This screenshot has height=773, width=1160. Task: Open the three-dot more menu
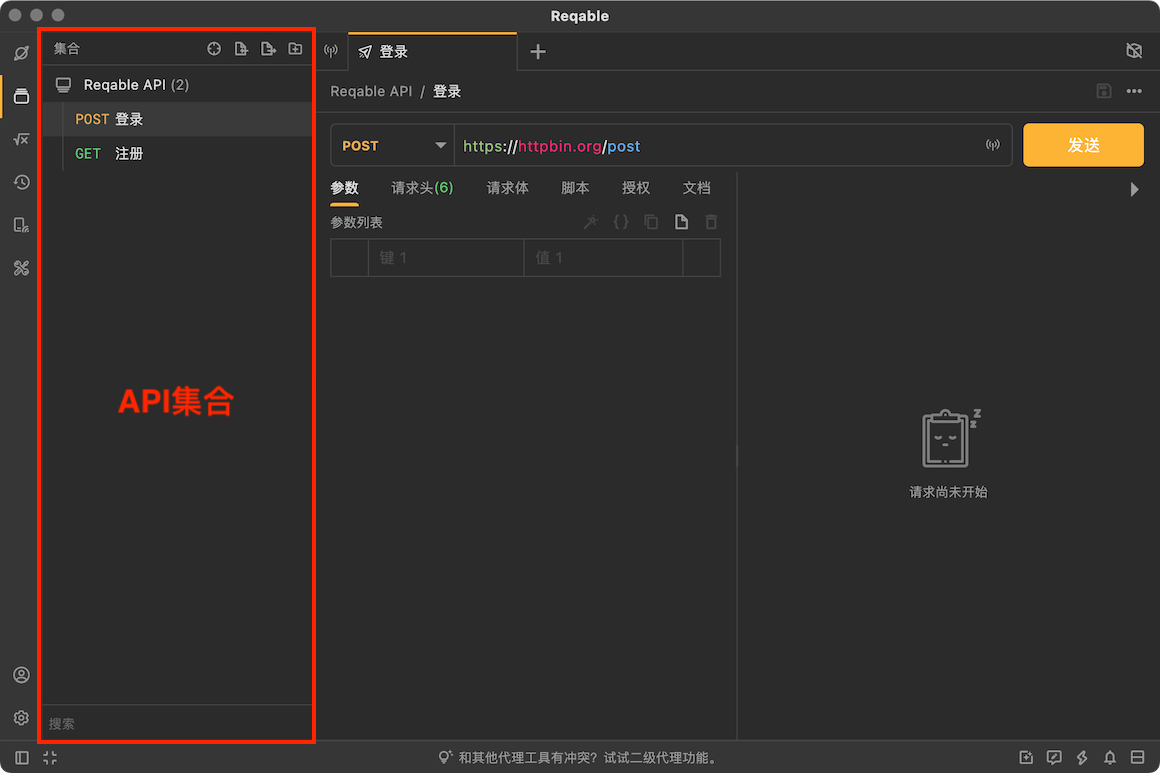pyautogui.click(x=1134, y=91)
